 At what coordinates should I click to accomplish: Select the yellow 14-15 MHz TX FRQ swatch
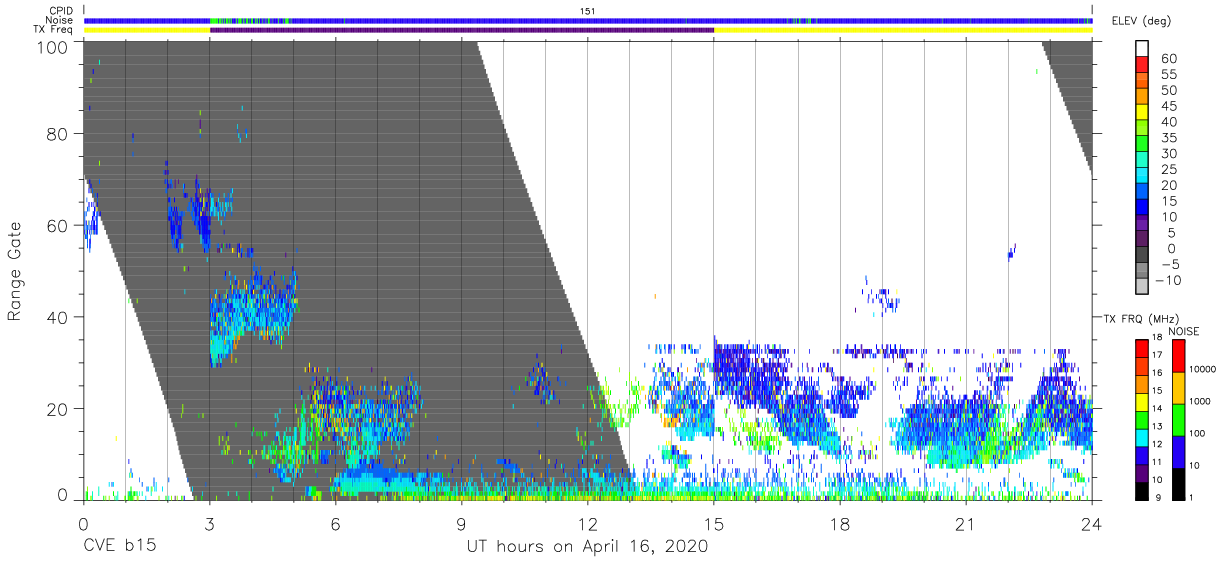click(1141, 402)
